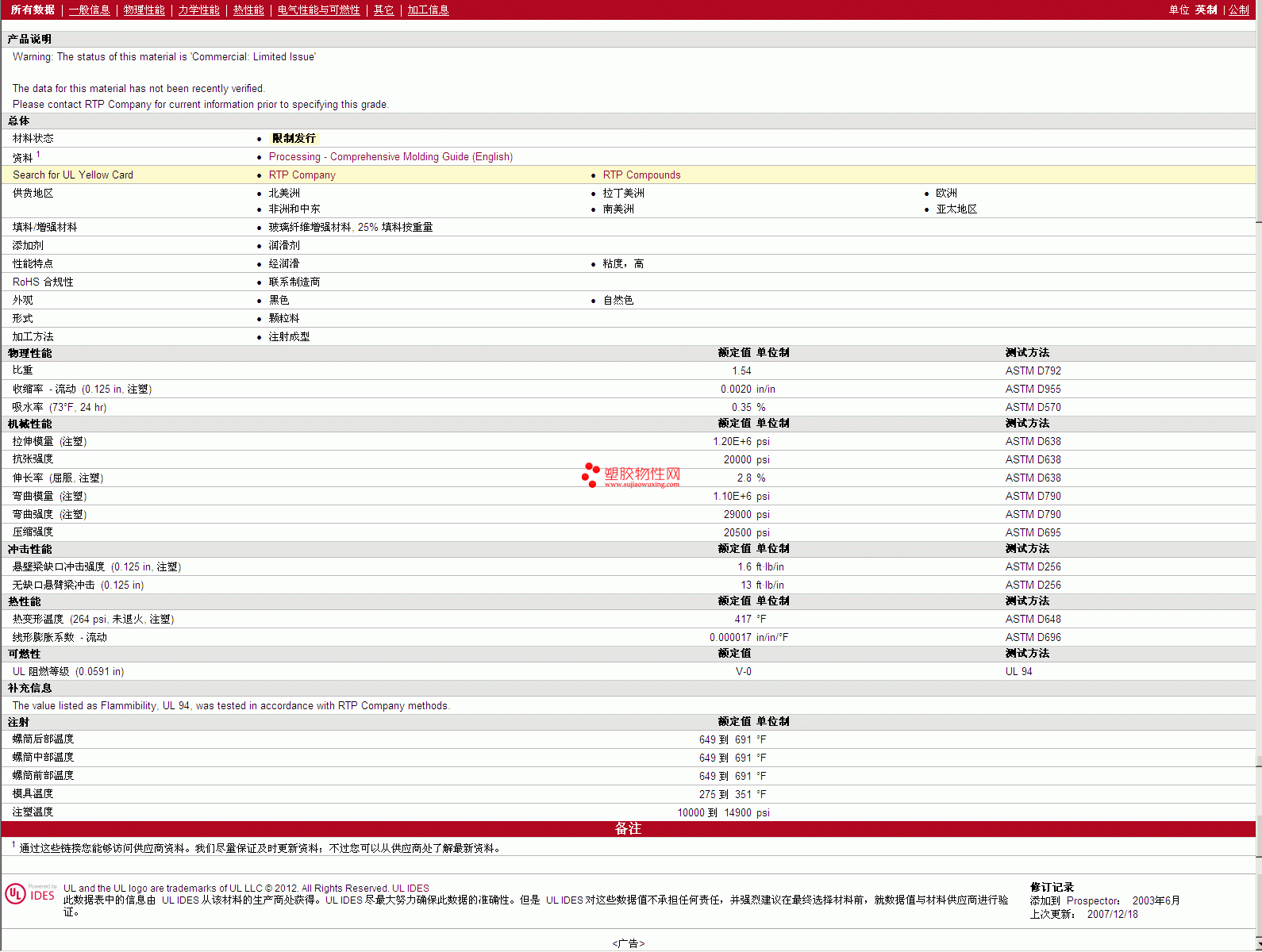
Task: Switch to the 物理性能 tab
Action: (x=144, y=10)
